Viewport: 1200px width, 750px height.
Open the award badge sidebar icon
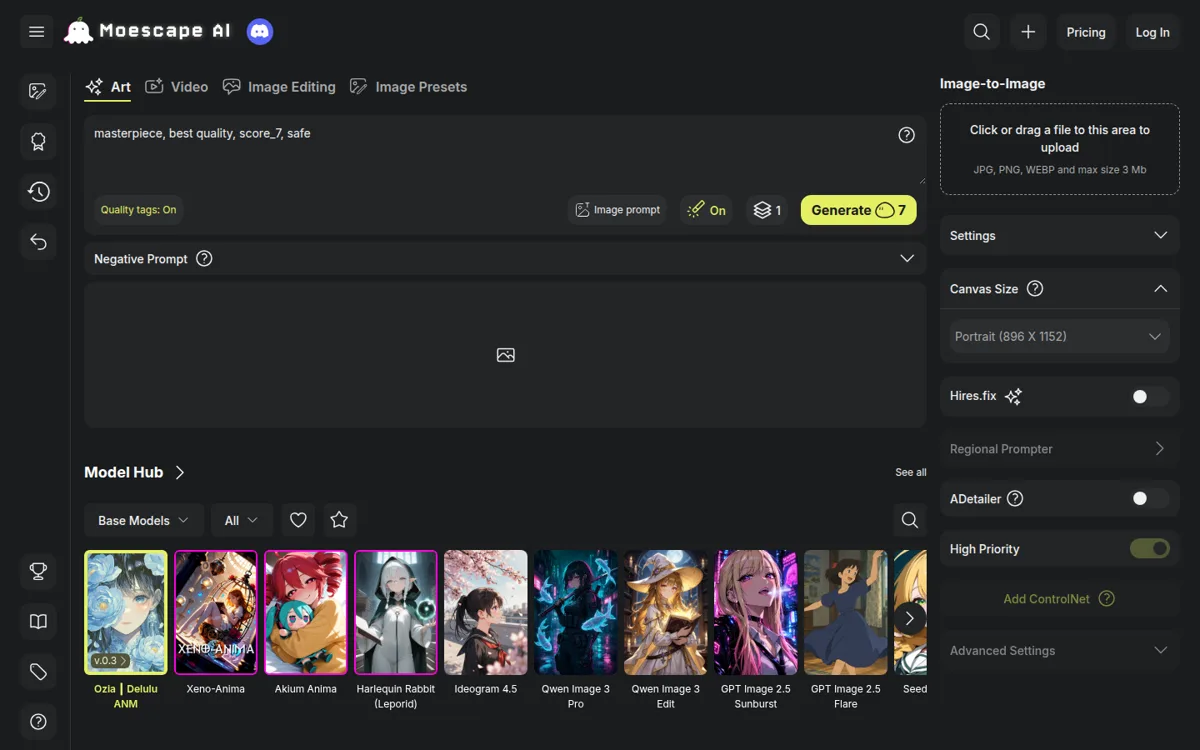[x=38, y=141]
